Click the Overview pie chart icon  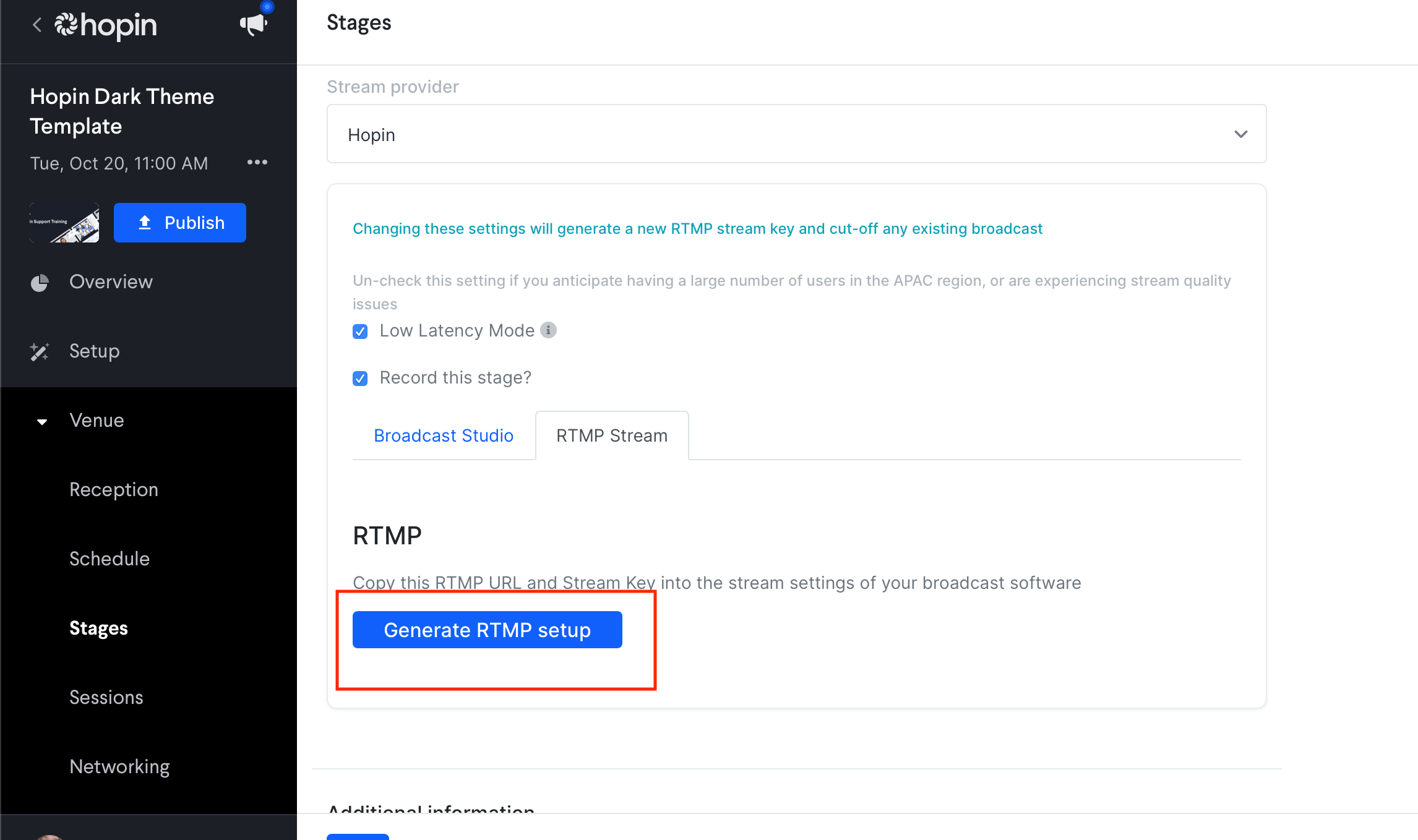coord(40,283)
